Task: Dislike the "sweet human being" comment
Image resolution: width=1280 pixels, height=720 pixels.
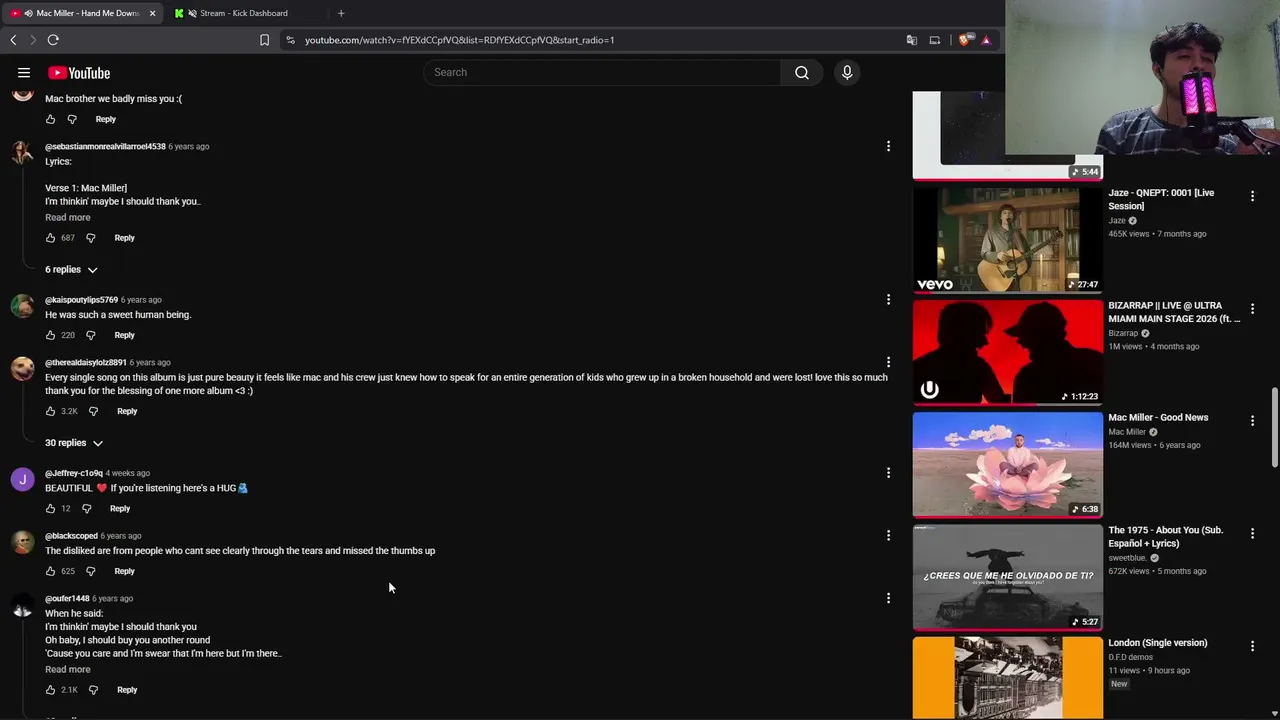Action: (90, 335)
